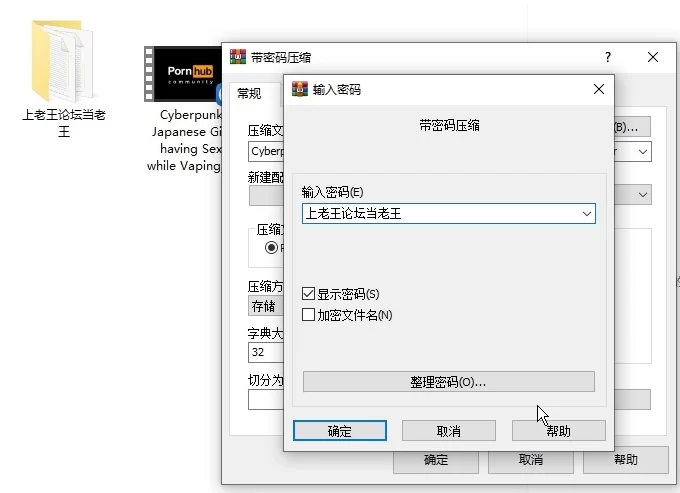This screenshot has height=493, width=680.
Task: Click 帮助 in the background 带密码压缩 window
Action: point(626,460)
